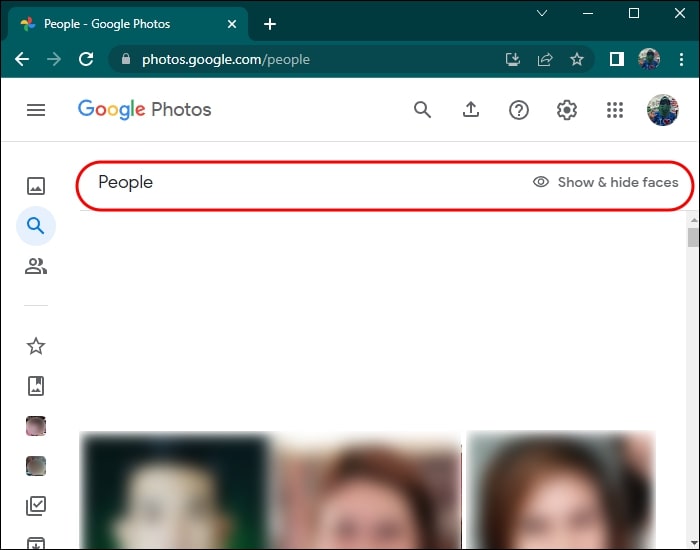Go to Photos in the sidebar
Image resolution: width=700 pixels, height=550 pixels.
36,186
